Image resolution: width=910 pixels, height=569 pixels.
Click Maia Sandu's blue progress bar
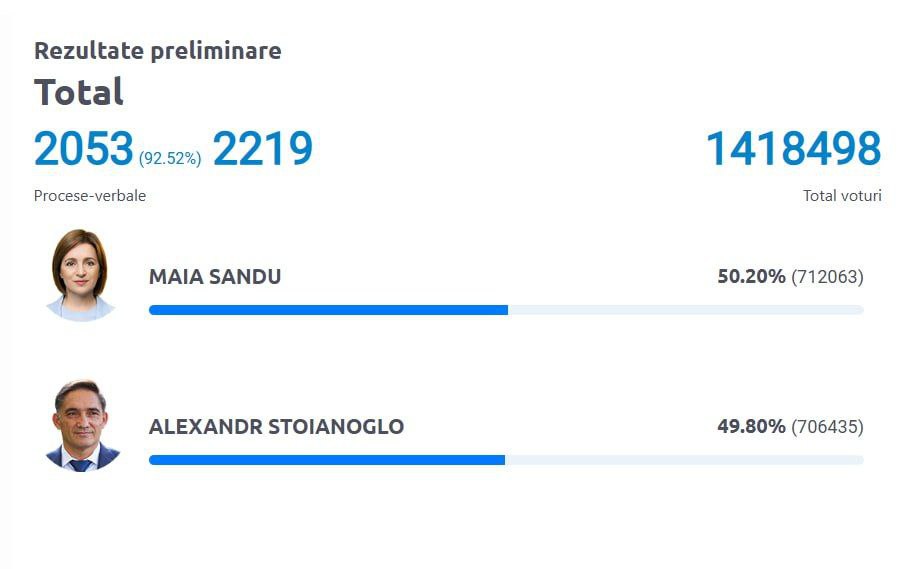(x=328, y=310)
